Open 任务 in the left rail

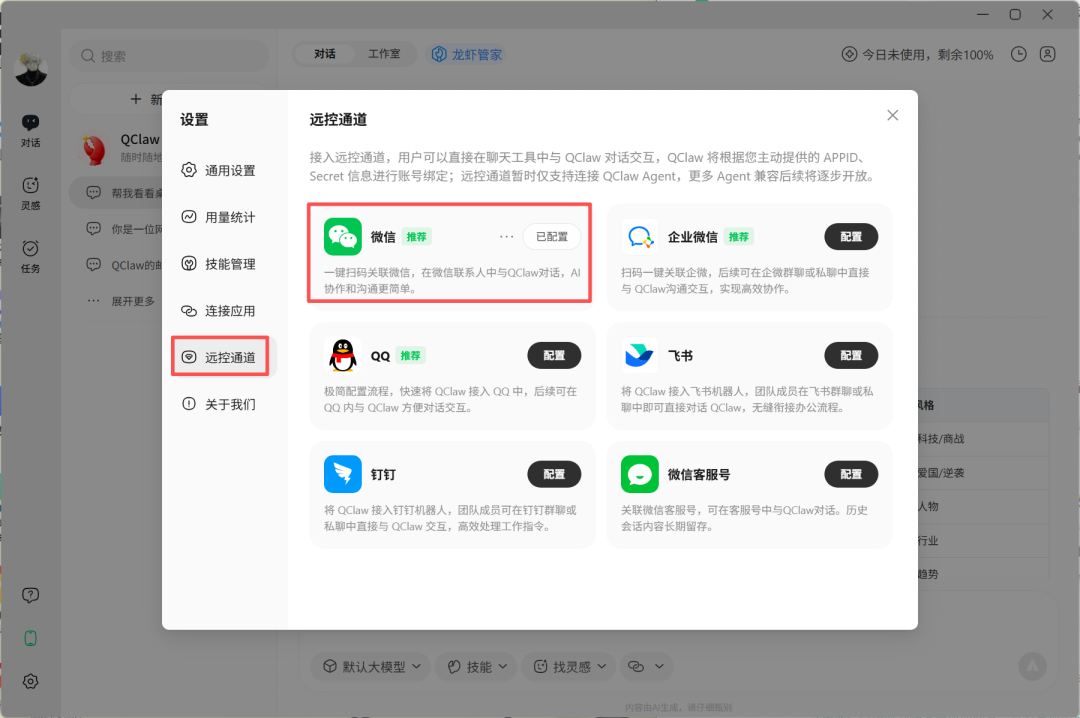[x=30, y=257]
